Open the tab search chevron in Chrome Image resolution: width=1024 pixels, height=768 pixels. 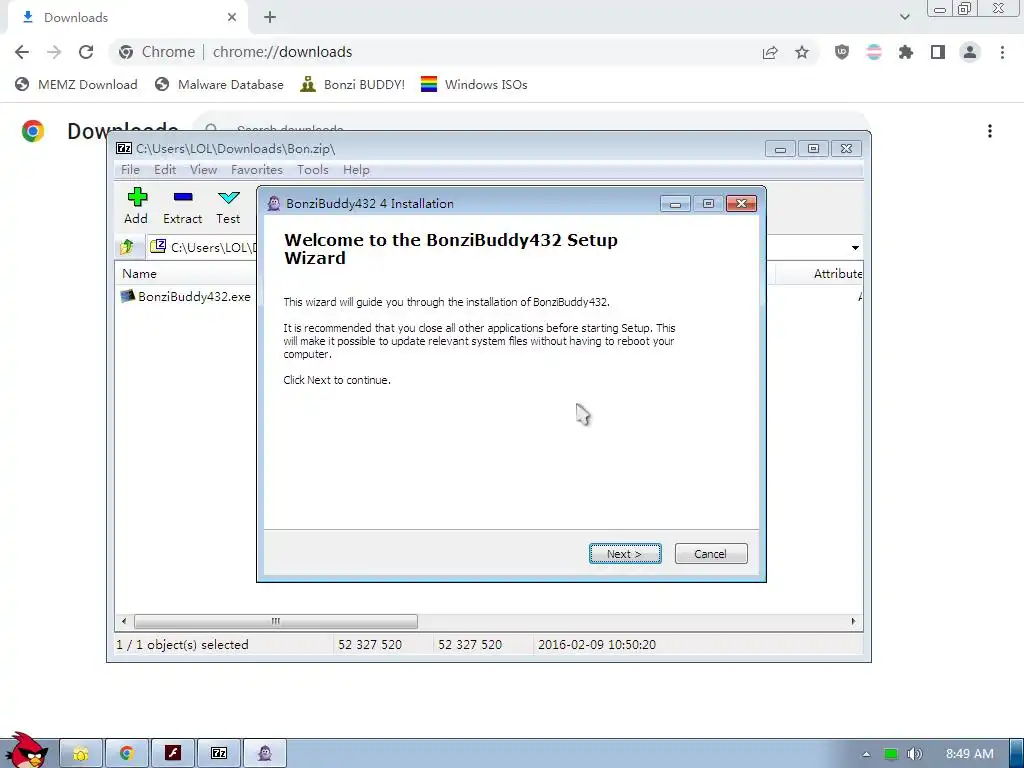tap(904, 17)
